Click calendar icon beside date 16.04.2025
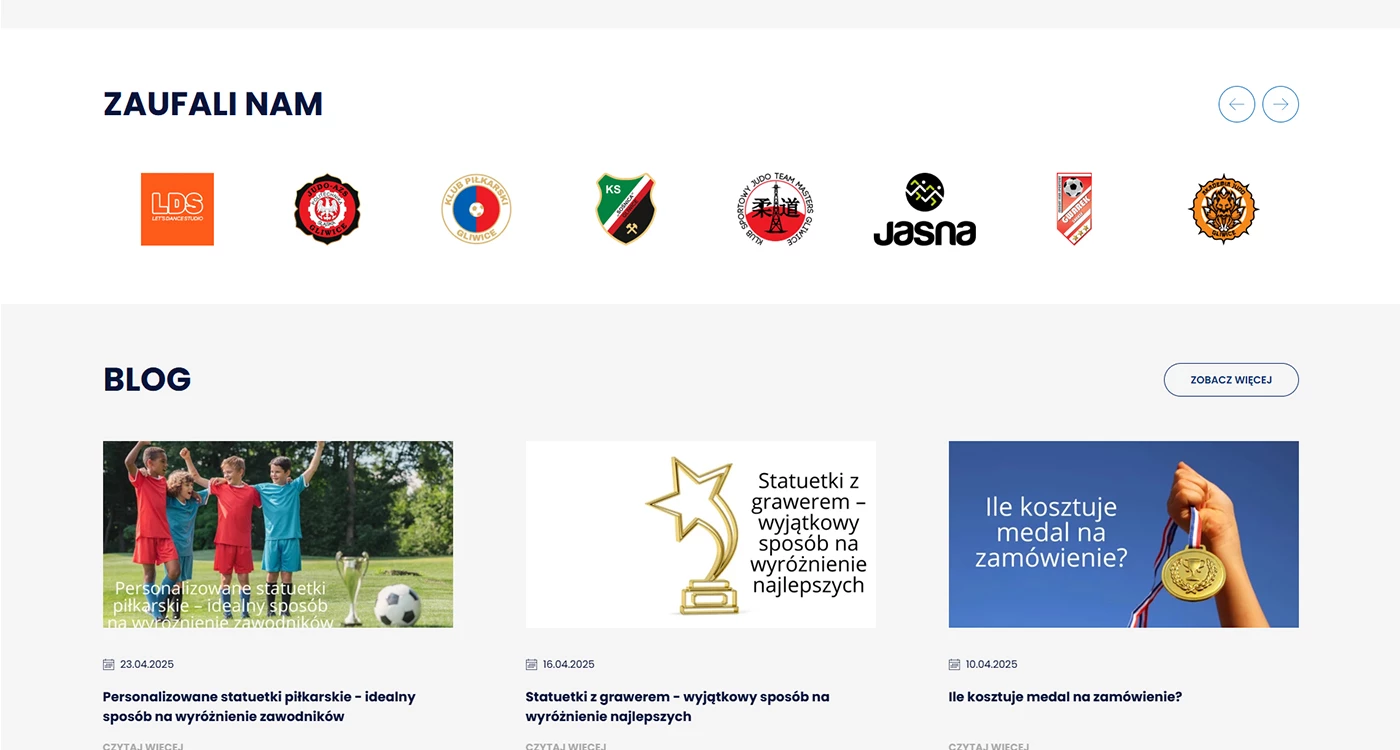 point(532,664)
